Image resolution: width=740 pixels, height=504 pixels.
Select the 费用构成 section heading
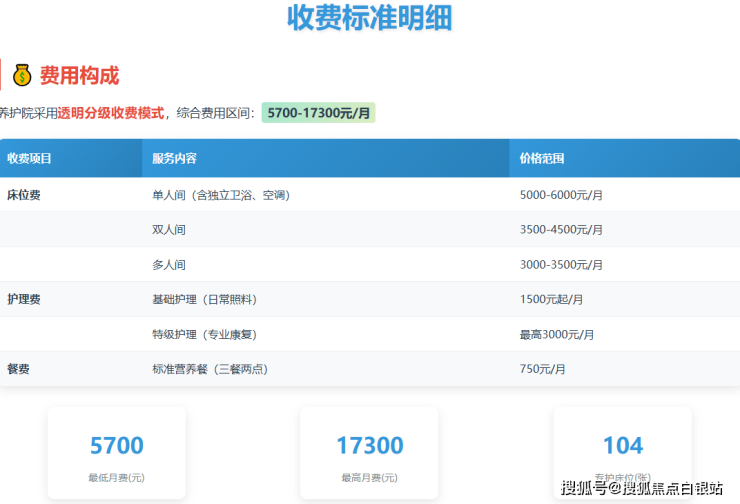pyautogui.click(x=79, y=75)
